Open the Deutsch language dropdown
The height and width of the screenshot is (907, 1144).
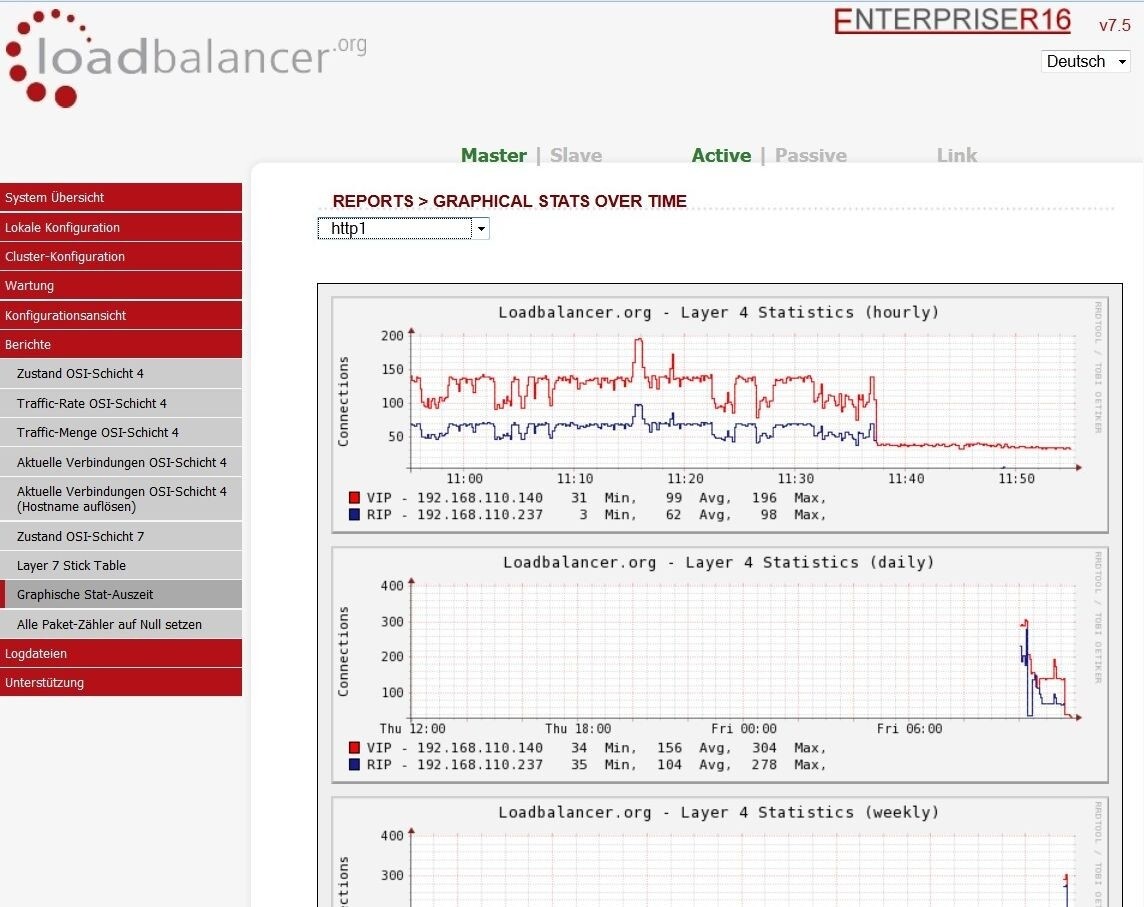tap(1086, 61)
